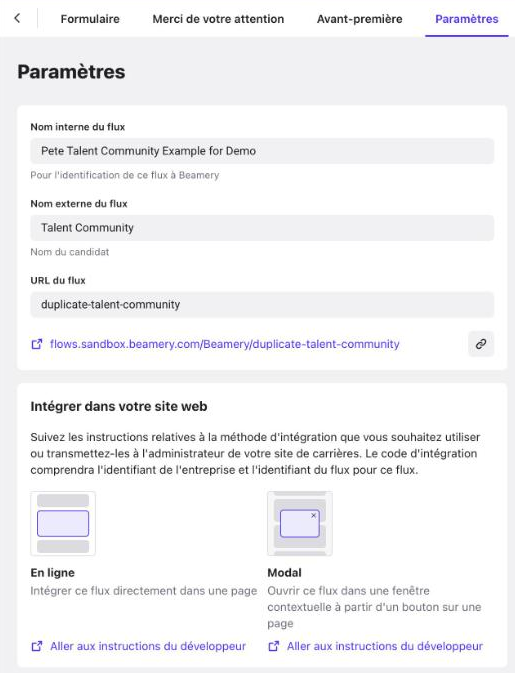Click external-link icon under Modal option

point(274,646)
